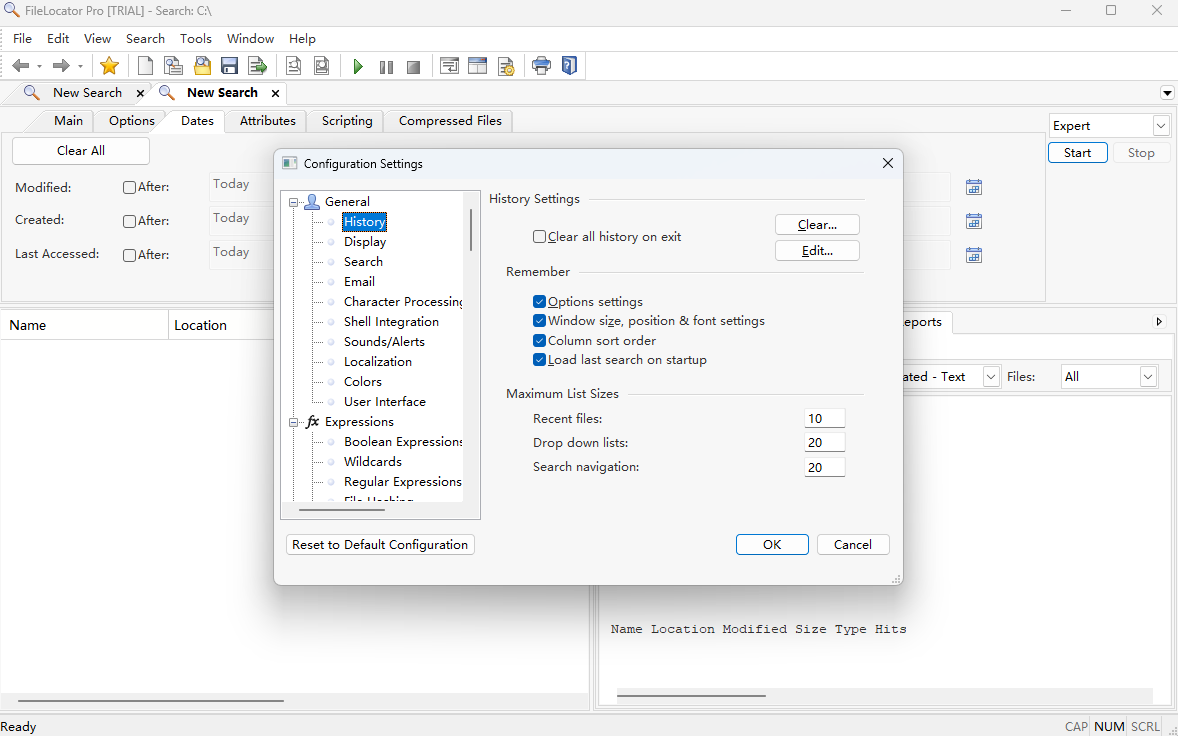Image resolution: width=1178 pixels, height=736 pixels.
Task: Click the Export results green arrow icon
Action: point(257,66)
